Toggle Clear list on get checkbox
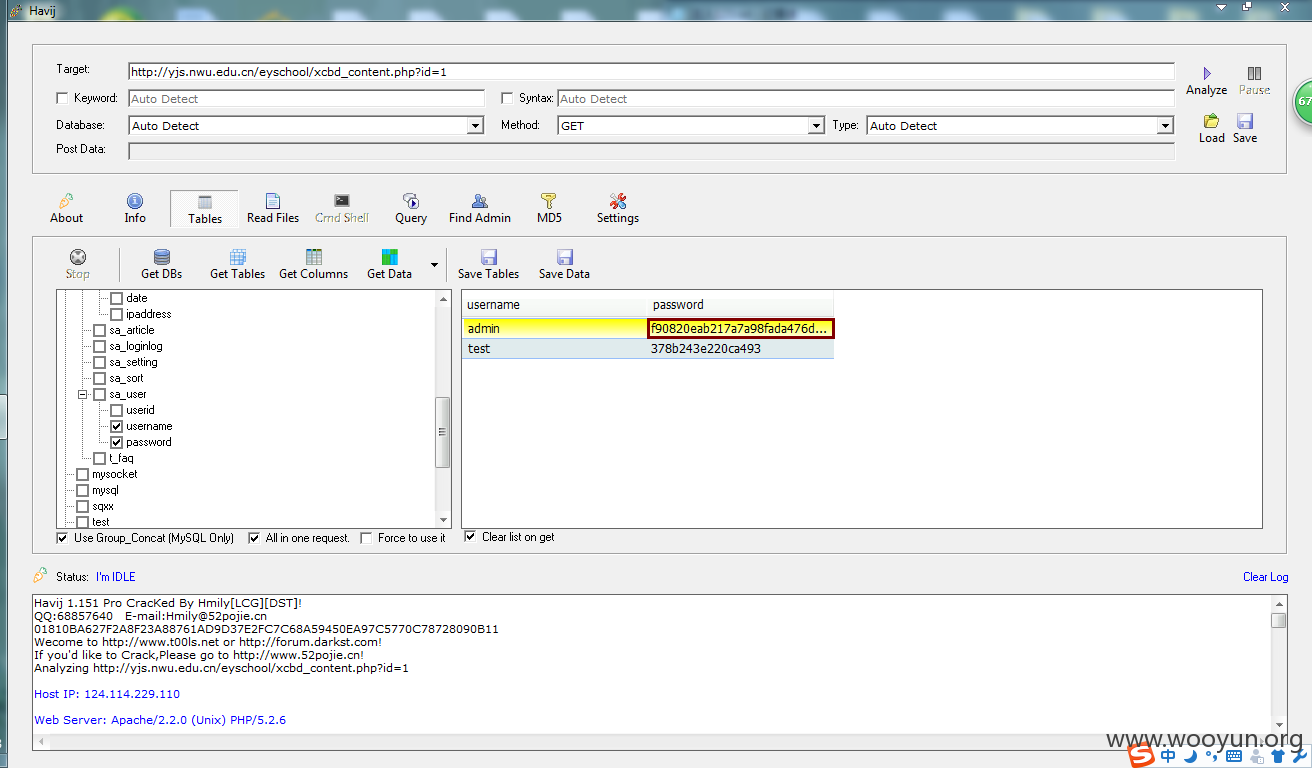Viewport: 1312px width, 768px height. pos(471,537)
